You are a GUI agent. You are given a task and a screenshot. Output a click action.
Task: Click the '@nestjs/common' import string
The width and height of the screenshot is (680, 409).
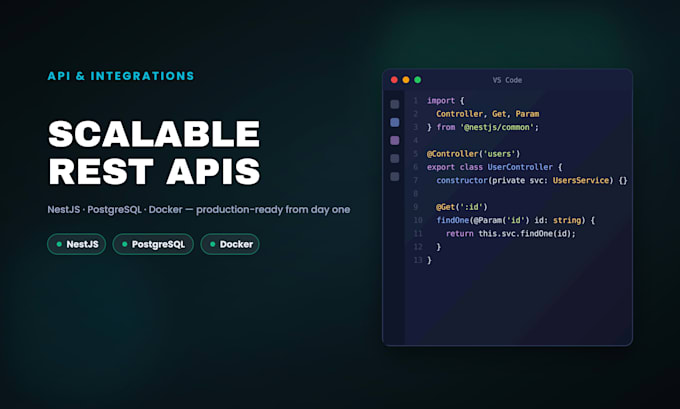pos(497,127)
